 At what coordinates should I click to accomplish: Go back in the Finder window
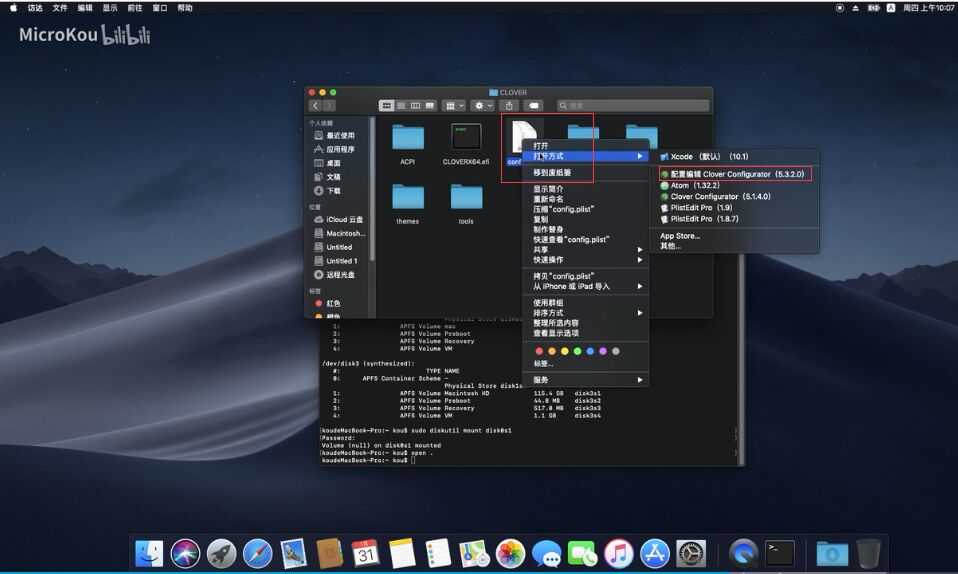click(x=315, y=106)
